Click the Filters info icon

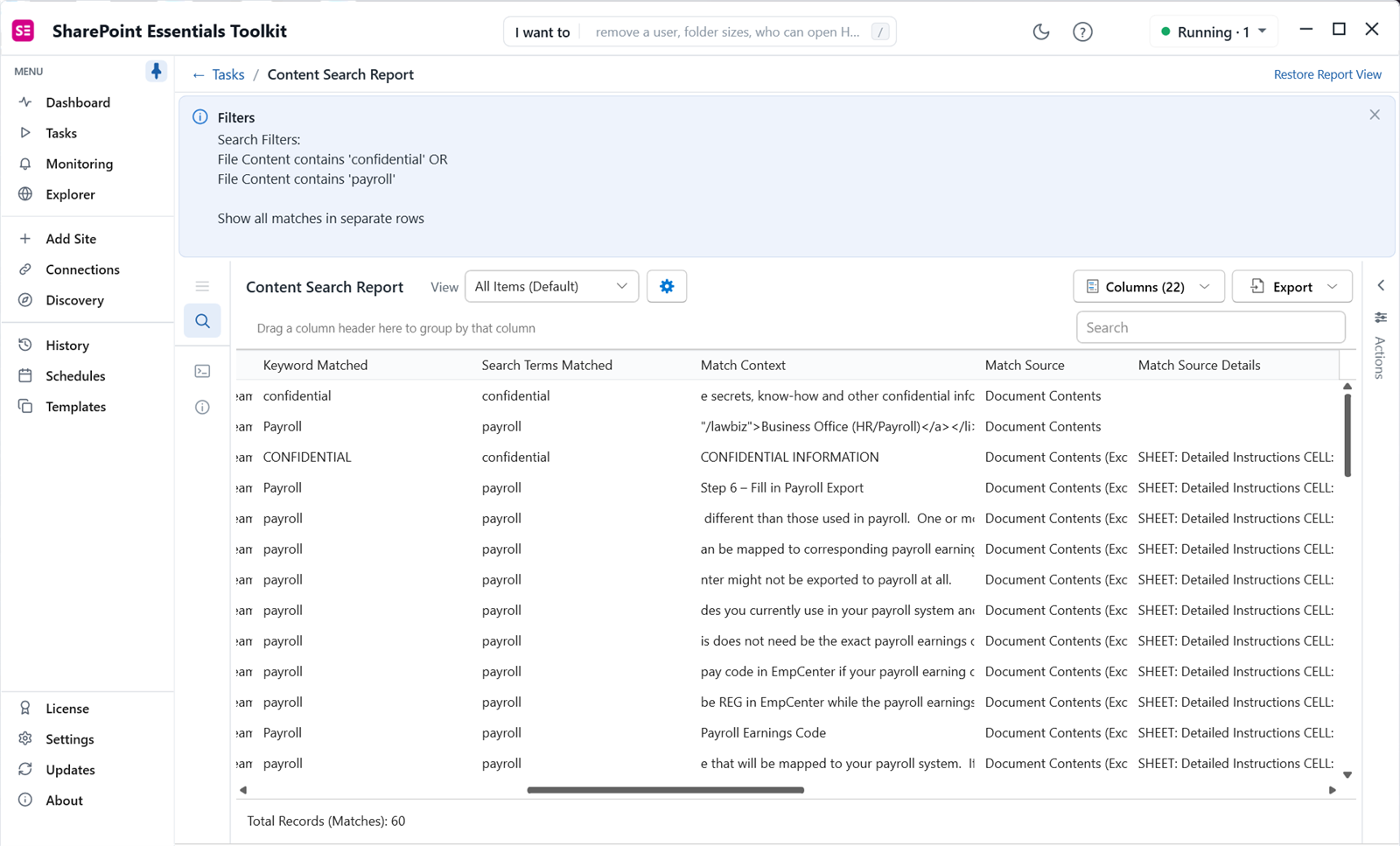click(x=200, y=116)
